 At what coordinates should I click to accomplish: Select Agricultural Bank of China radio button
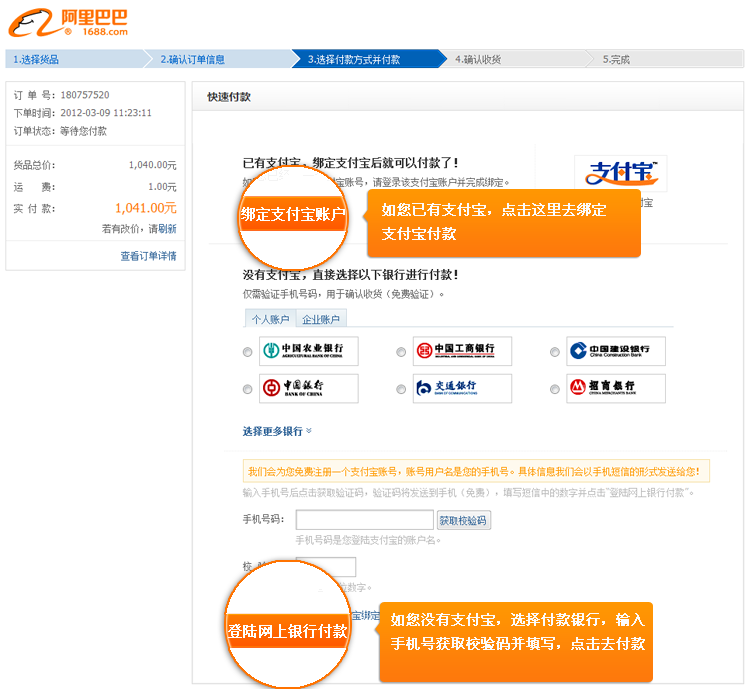[x=247, y=352]
